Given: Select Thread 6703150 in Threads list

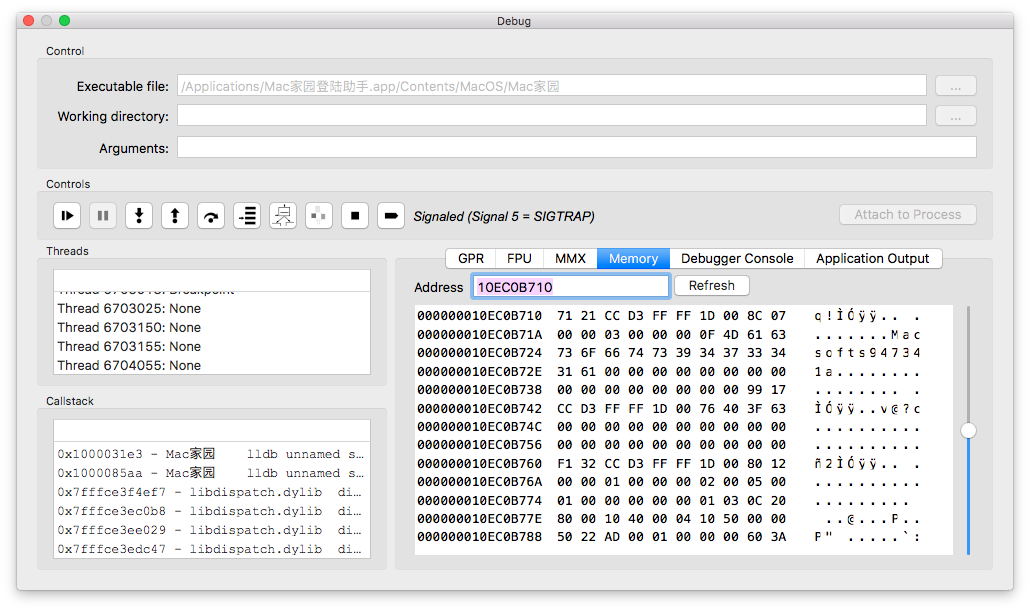Looking at the screenshot, I should [129, 328].
